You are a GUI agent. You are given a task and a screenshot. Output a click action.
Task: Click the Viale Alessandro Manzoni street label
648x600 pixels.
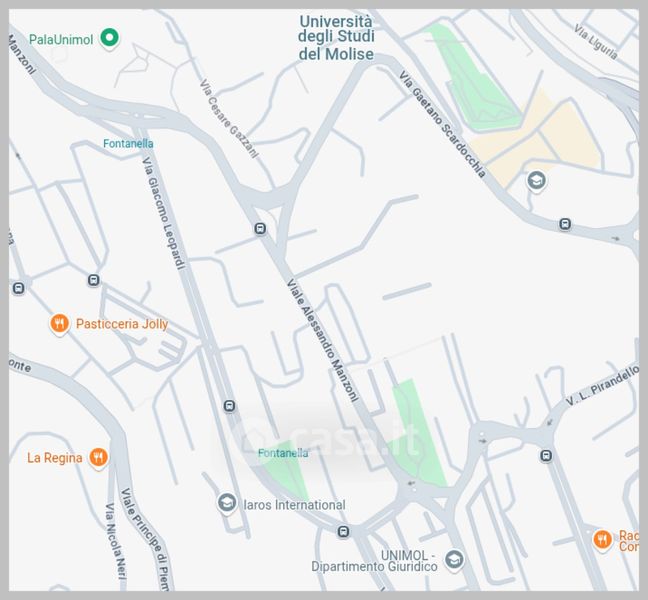coord(322,340)
